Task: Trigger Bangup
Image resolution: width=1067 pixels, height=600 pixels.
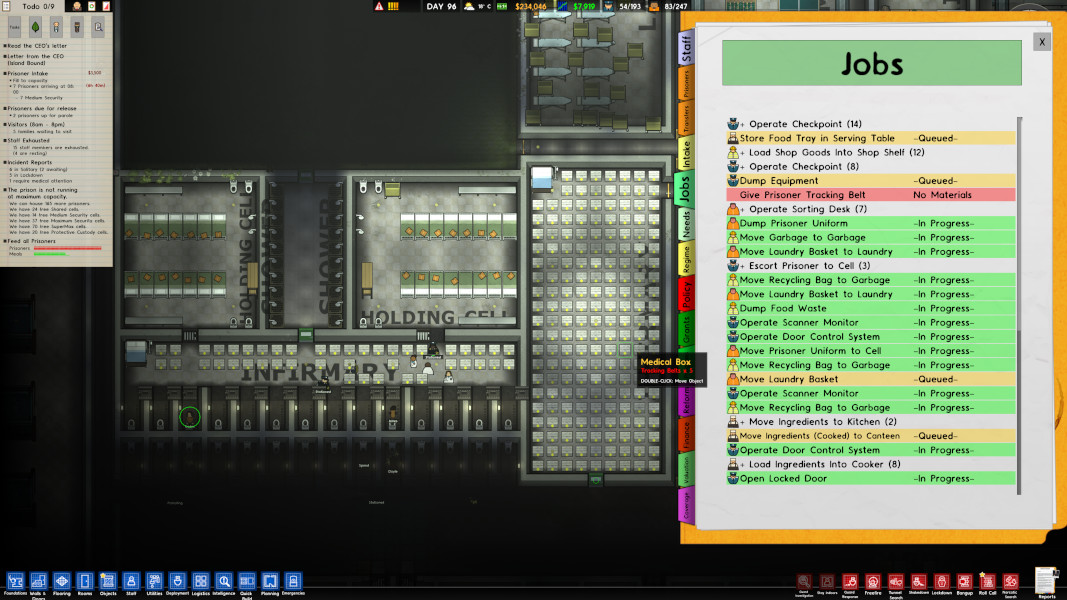Action: pos(965,582)
